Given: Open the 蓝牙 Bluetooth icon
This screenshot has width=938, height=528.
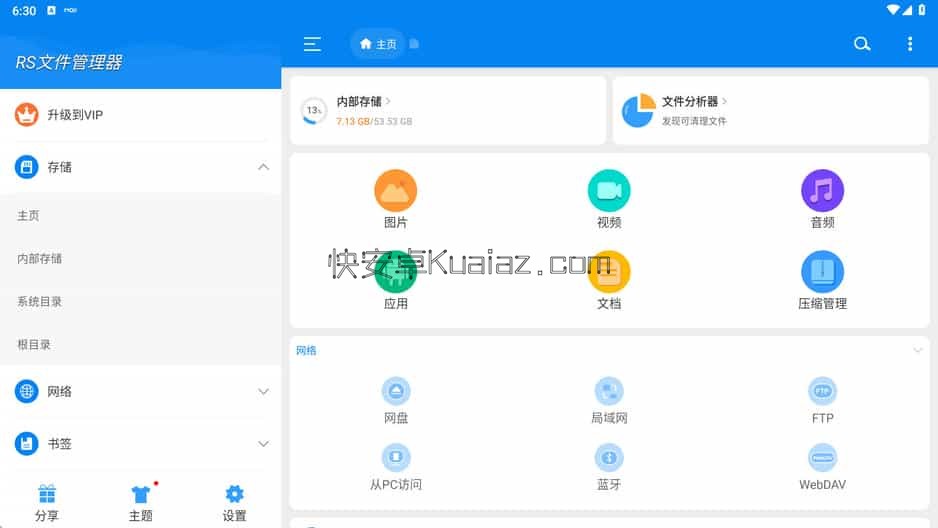Looking at the screenshot, I should (x=609, y=457).
